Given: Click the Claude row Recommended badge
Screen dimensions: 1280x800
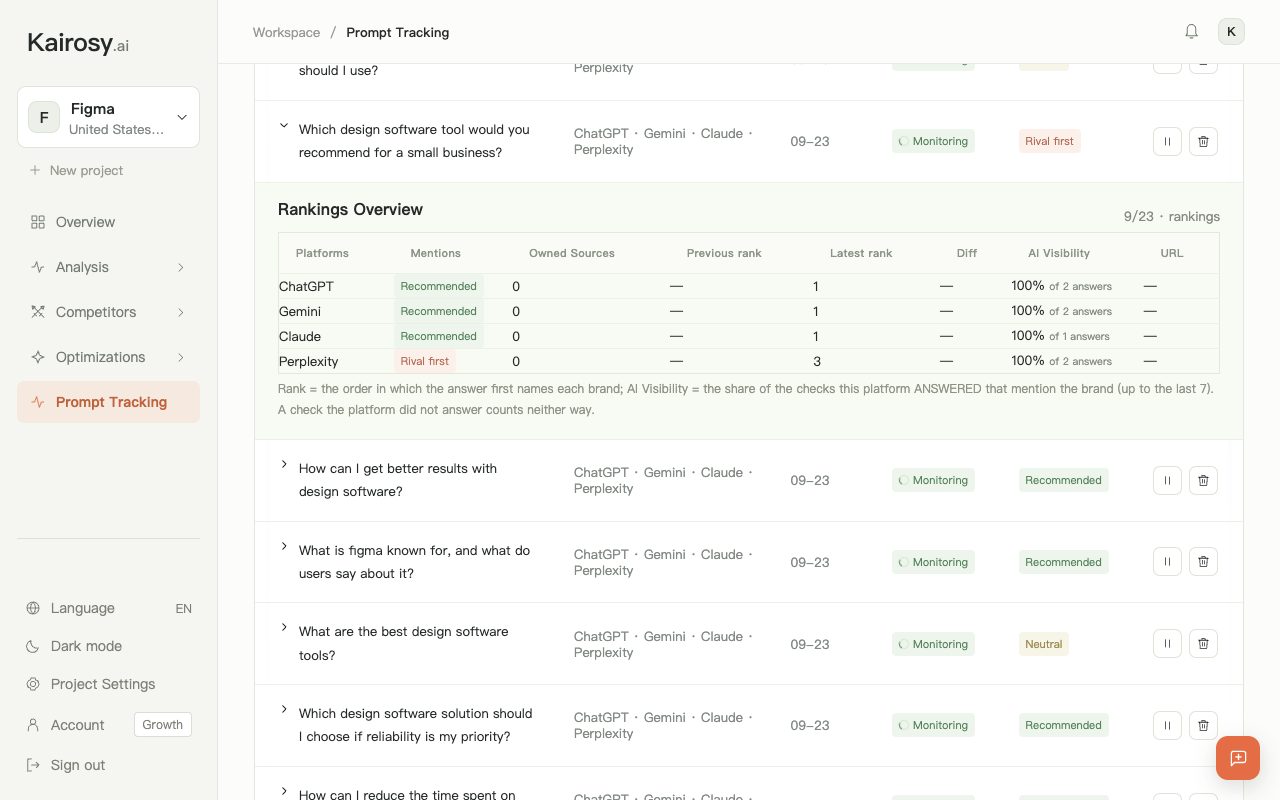Looking at the screenshot, I should (438, 336).
